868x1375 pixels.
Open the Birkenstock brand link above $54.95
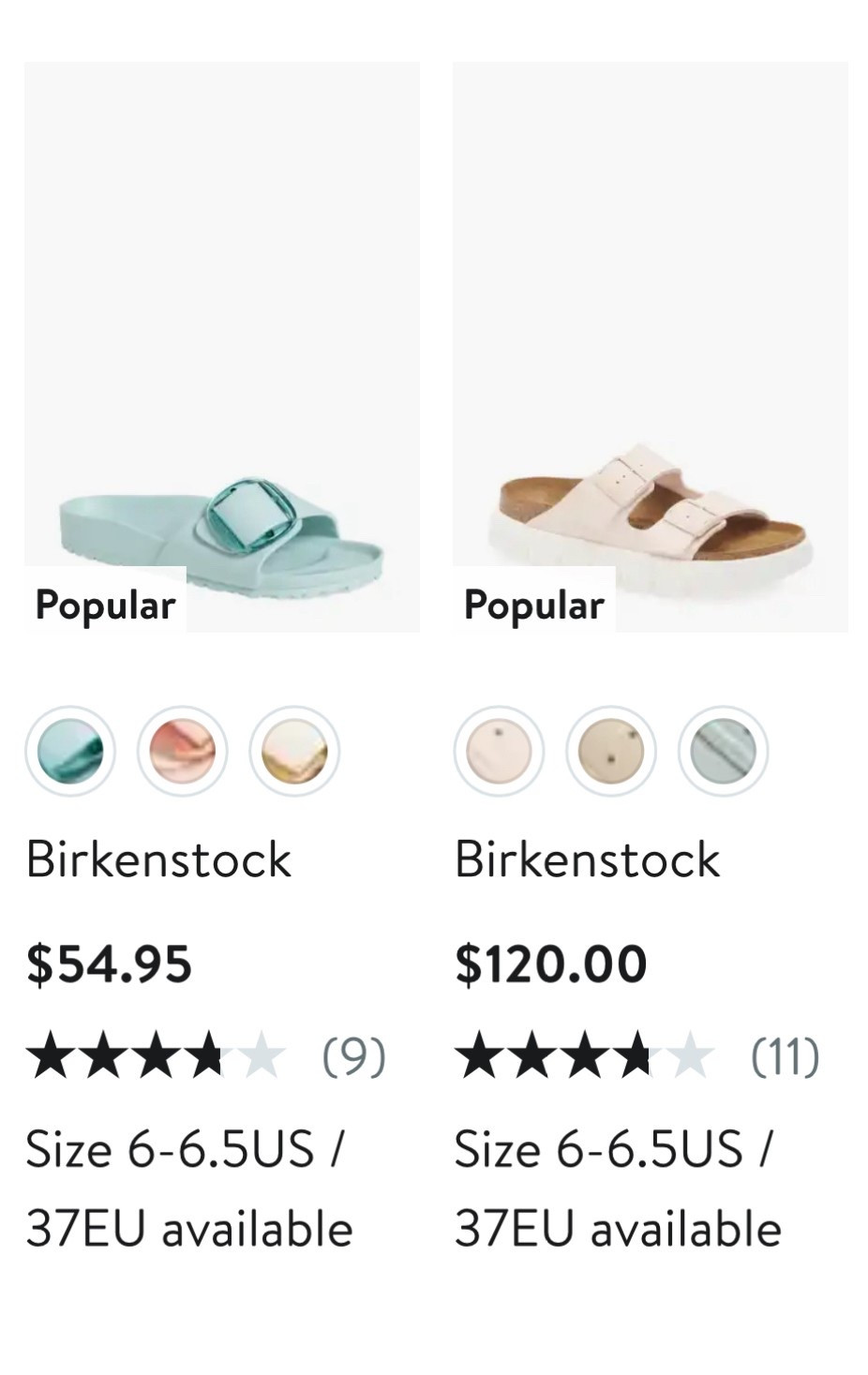158,859
